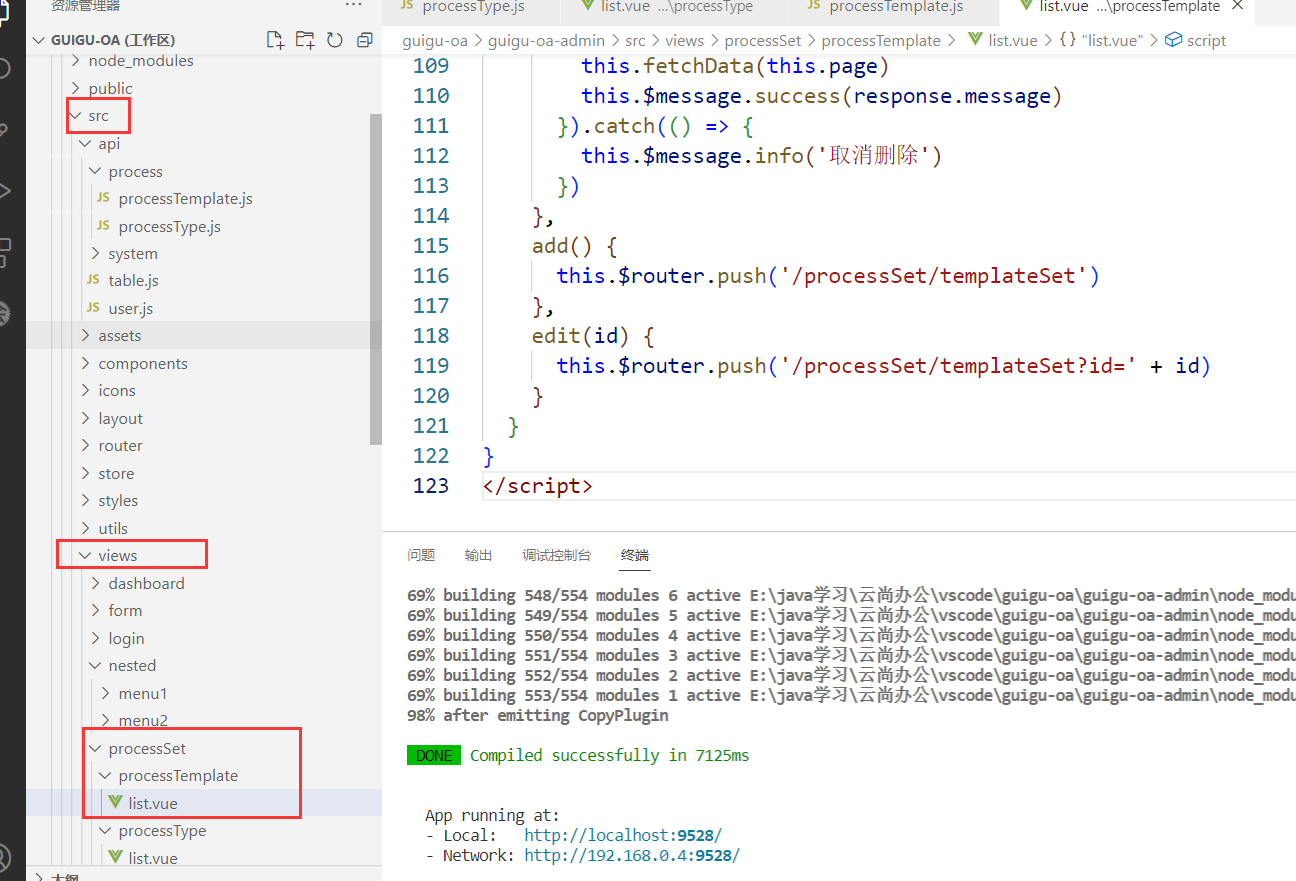This screenshot has width=1296, height=881.
Task: Click the JS icon beside user.js
Action: pos(93,308)
